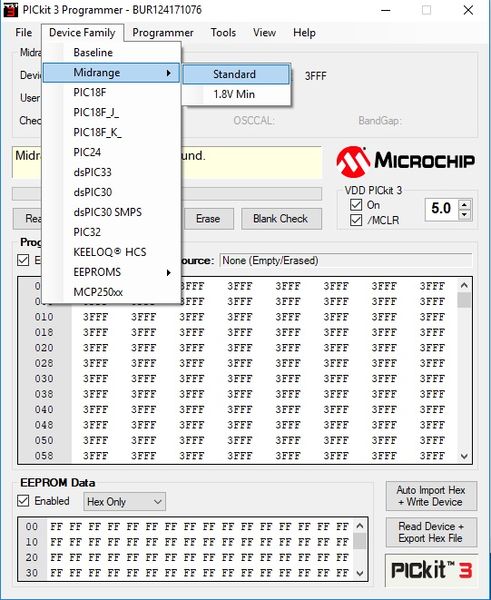Screen dimensions: 491x600
Task: Click the BandGap label
Action: [380, 121]
